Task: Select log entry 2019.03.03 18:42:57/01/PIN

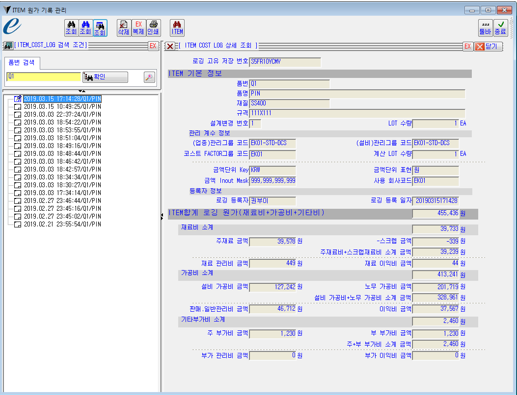Action: coord(62,169)
